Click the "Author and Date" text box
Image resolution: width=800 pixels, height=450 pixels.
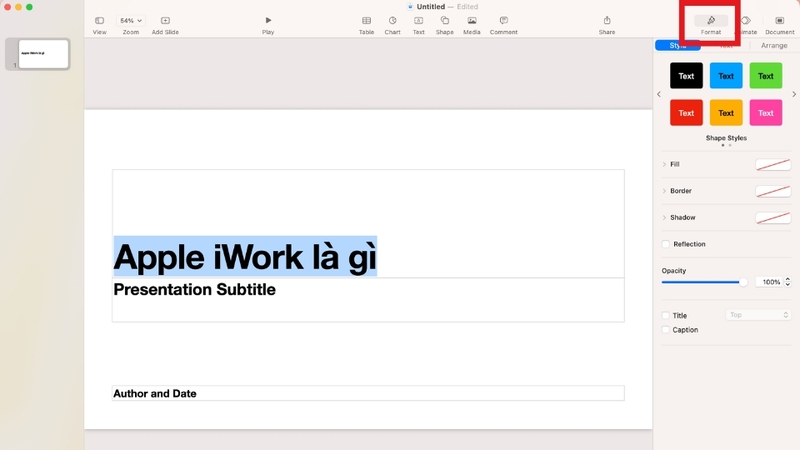pyautogui.click(x=368, y=393)
